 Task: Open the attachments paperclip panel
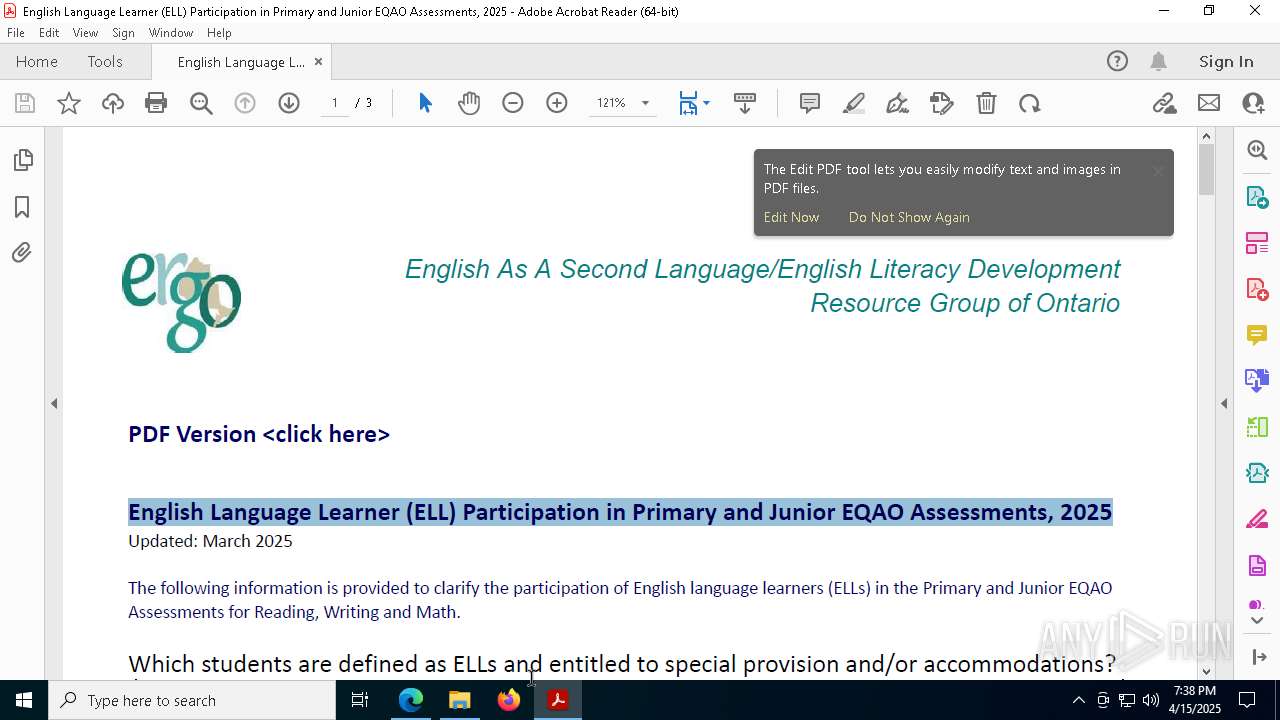pos(22,253)
